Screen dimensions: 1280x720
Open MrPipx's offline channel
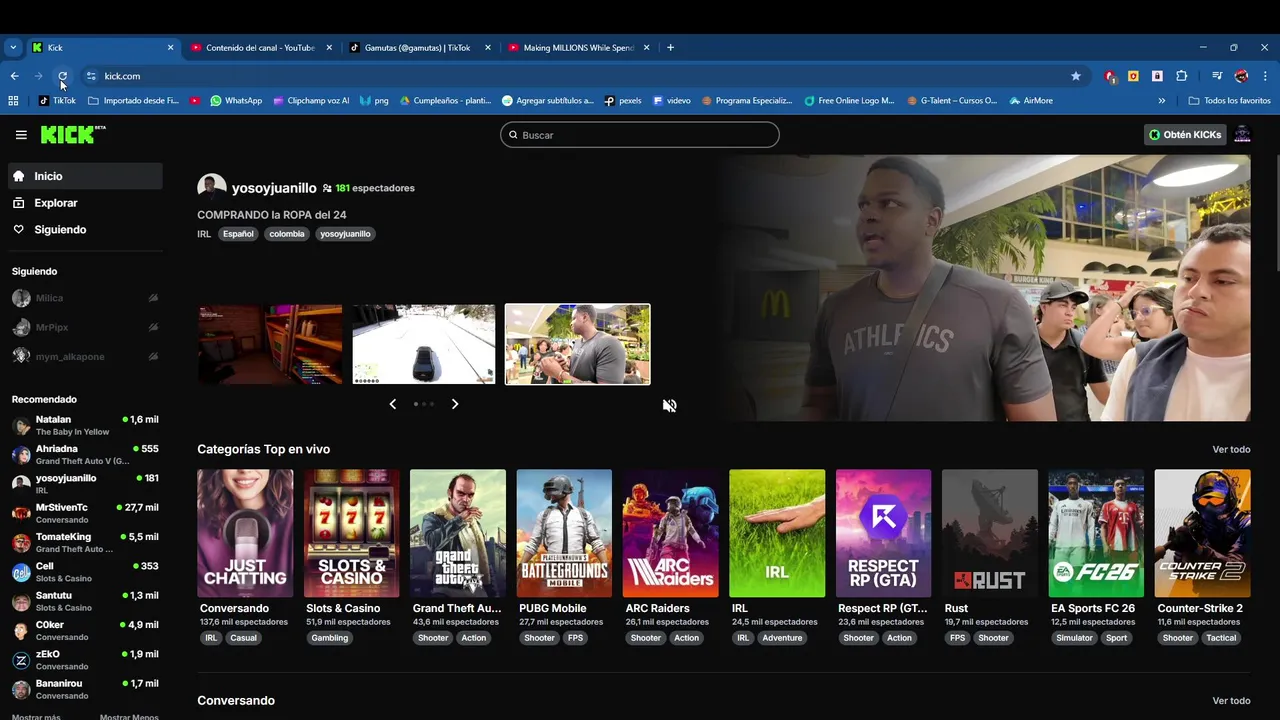(85, 327)
